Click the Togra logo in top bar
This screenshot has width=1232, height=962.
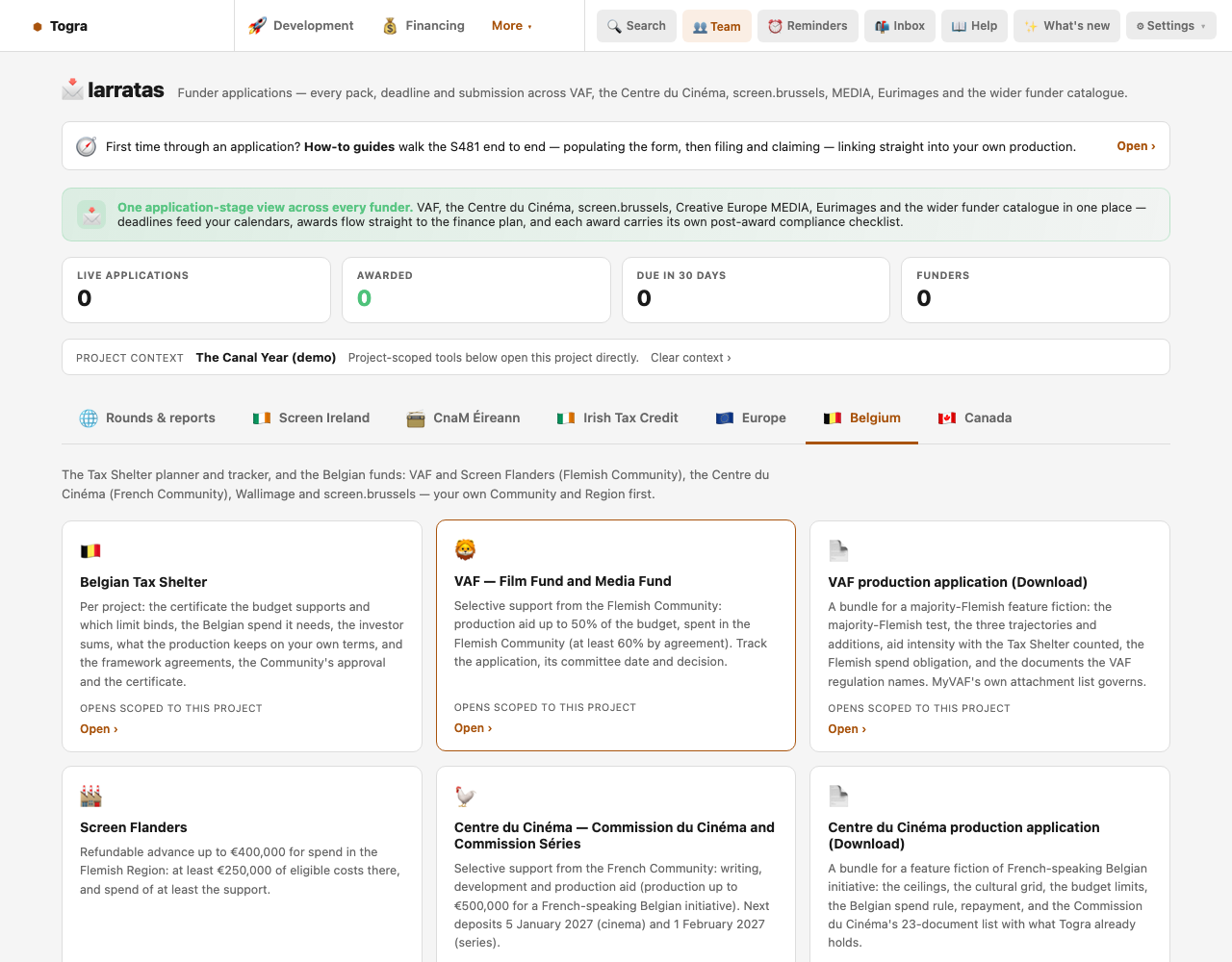60,26
